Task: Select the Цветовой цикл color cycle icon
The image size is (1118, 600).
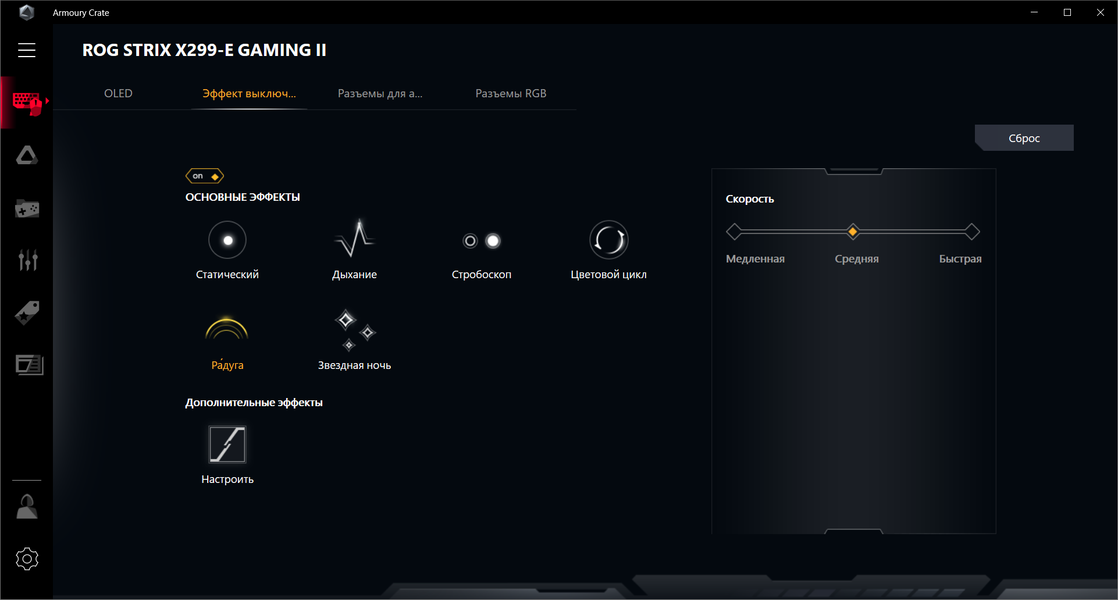Action: point(608,239)
